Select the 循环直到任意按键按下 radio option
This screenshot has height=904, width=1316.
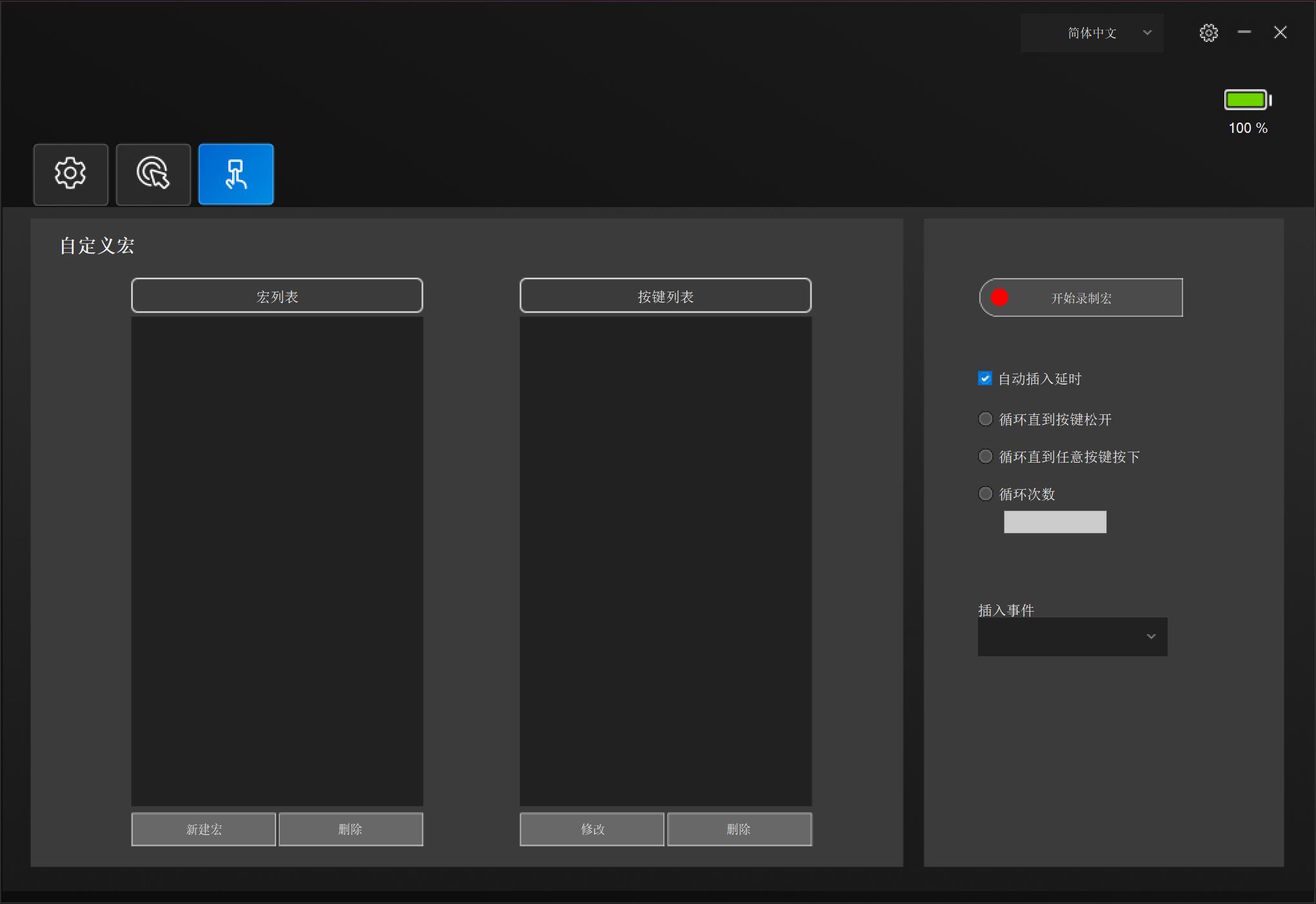click(x=986, y=457)
